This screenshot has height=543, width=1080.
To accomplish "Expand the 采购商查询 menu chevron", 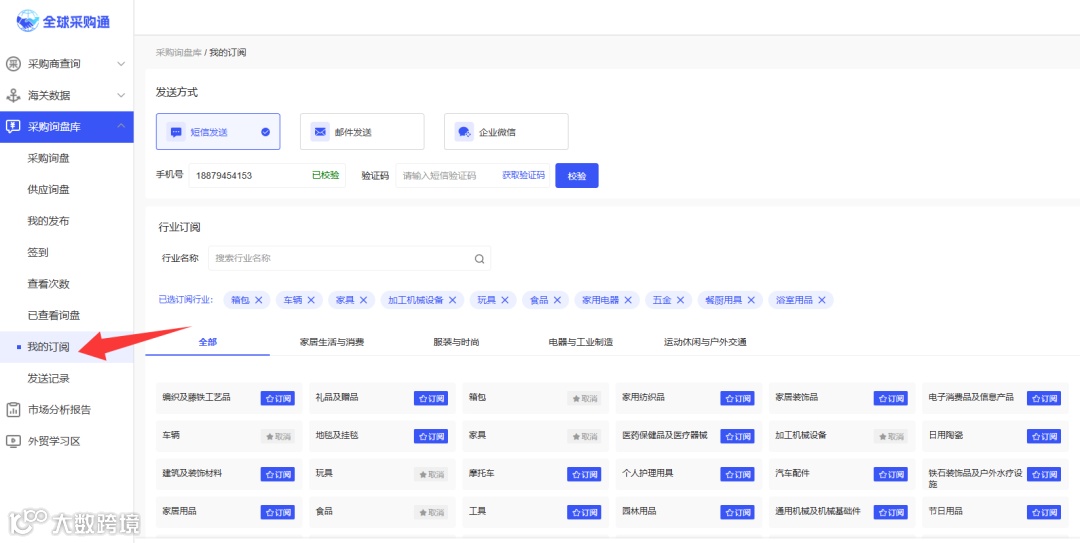I will (x=121, y=64).
